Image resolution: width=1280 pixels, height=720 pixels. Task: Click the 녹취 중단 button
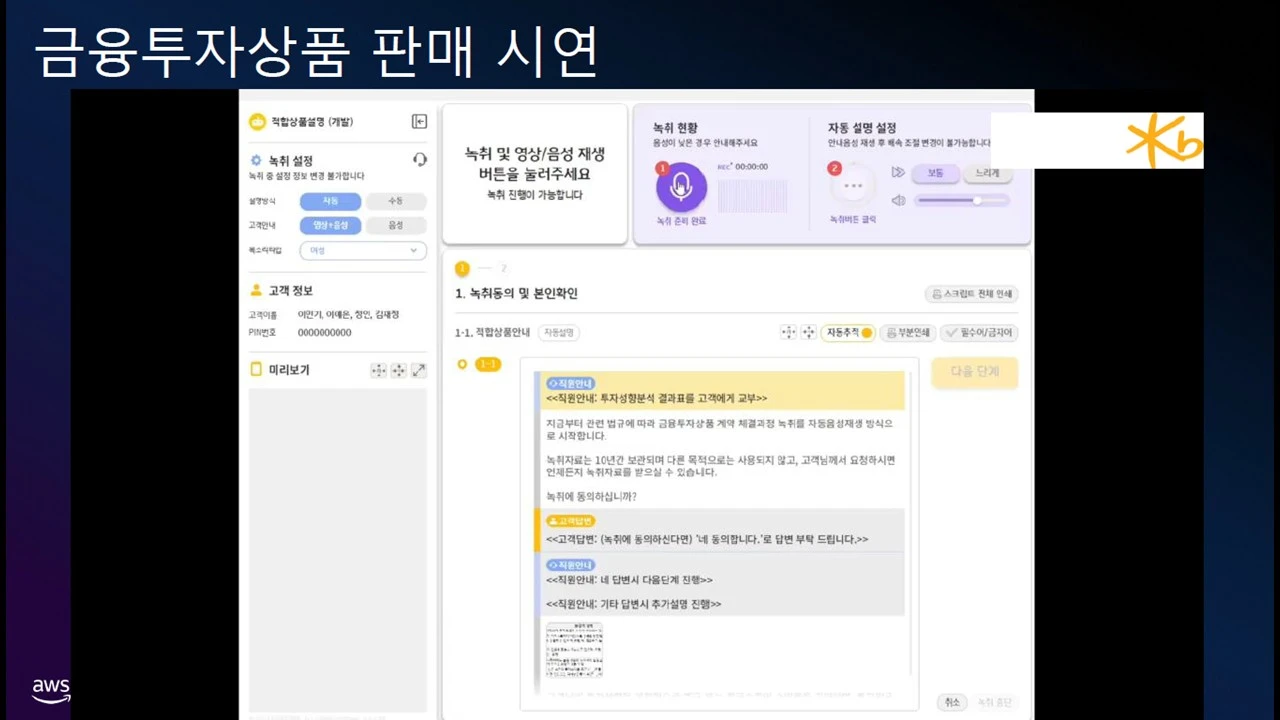point(994,702)
